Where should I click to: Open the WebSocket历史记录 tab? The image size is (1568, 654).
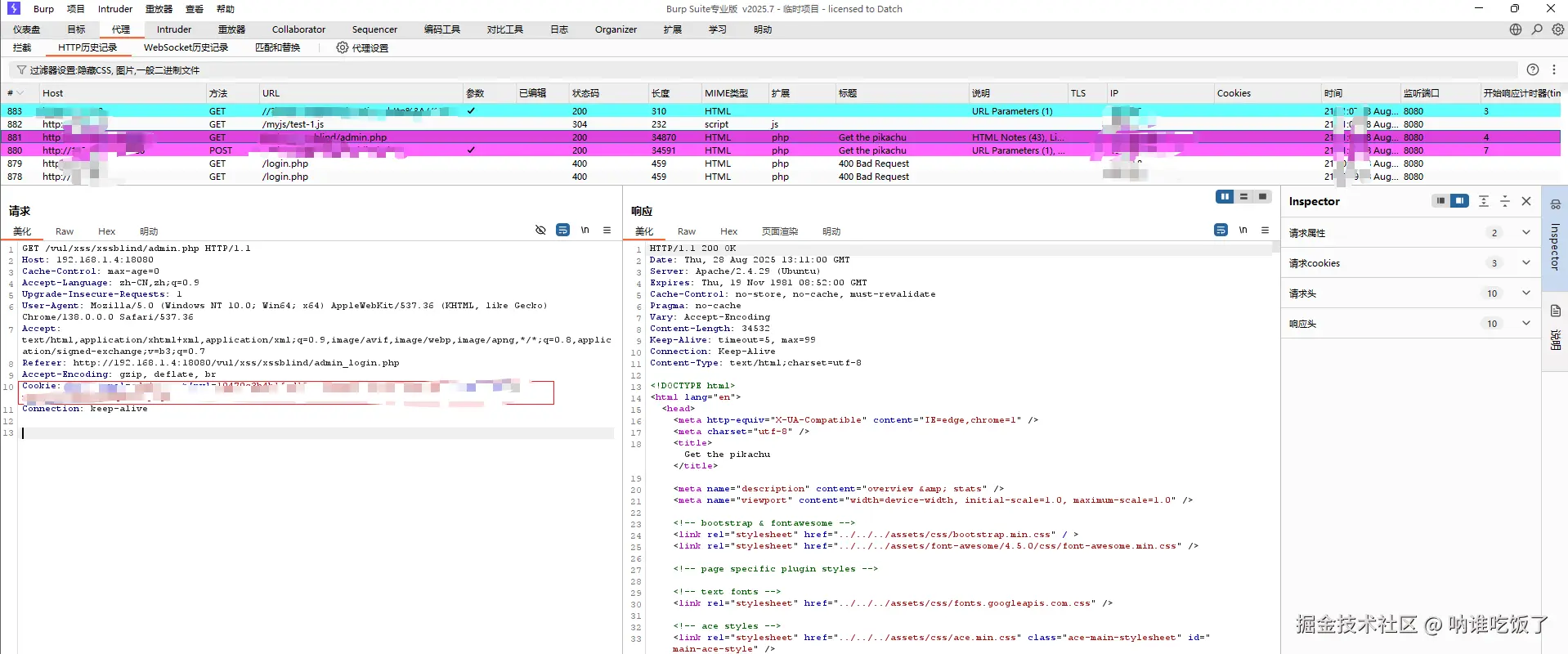tap(186, 48)
